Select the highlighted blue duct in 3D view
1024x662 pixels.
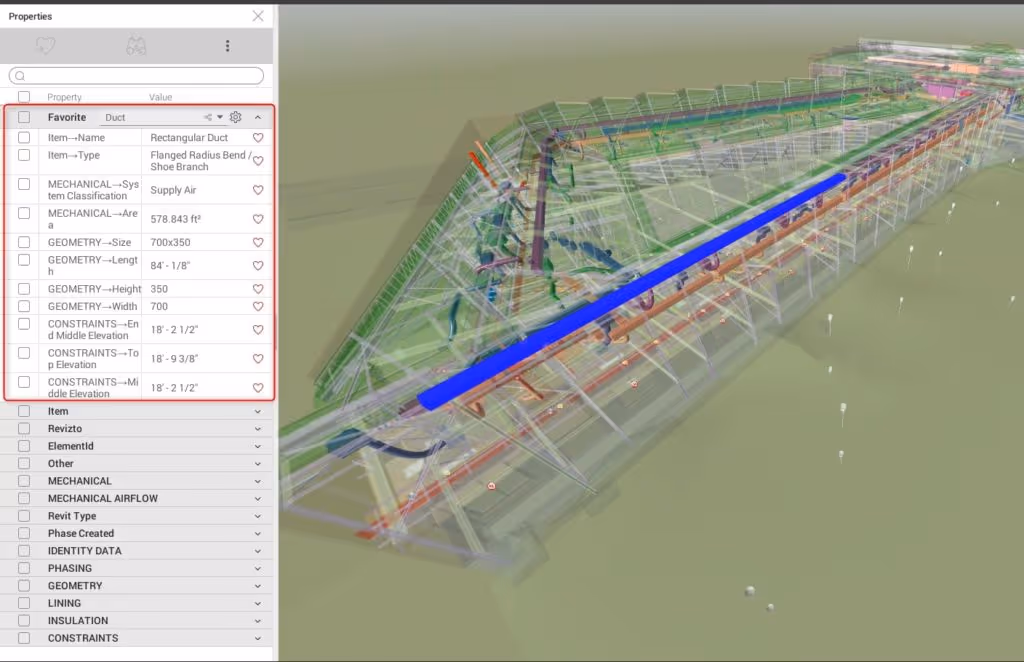632,291
